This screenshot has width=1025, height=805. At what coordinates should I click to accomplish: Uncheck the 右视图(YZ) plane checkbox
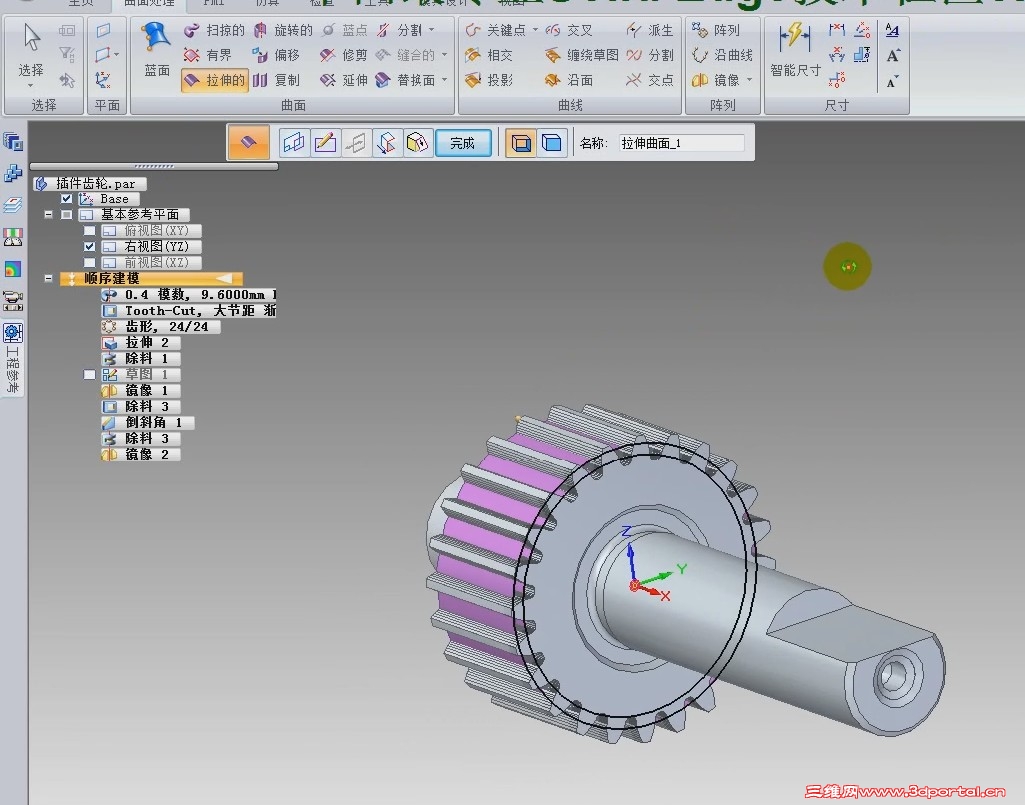(x=90, y=247)
